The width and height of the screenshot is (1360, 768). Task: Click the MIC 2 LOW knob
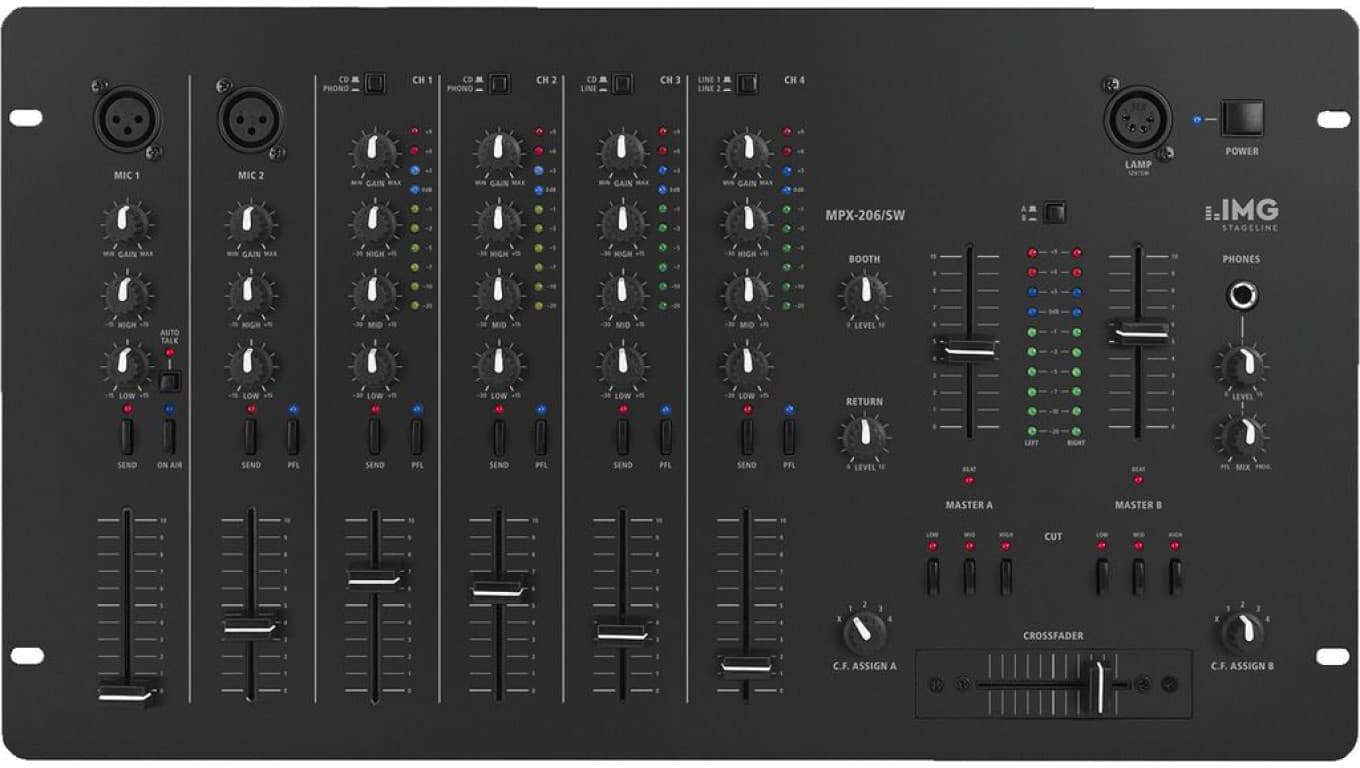pyautogui.click(x=251, y=365)
